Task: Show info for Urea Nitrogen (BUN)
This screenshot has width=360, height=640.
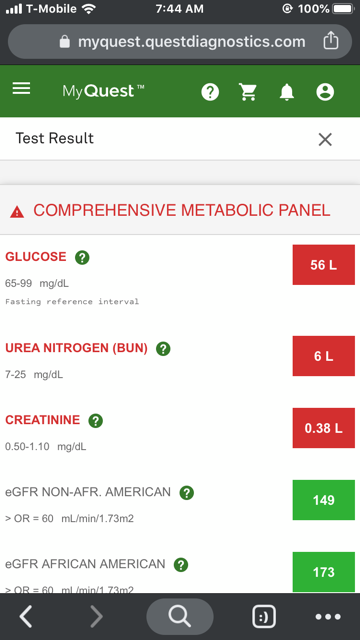Action: (163, 349)
